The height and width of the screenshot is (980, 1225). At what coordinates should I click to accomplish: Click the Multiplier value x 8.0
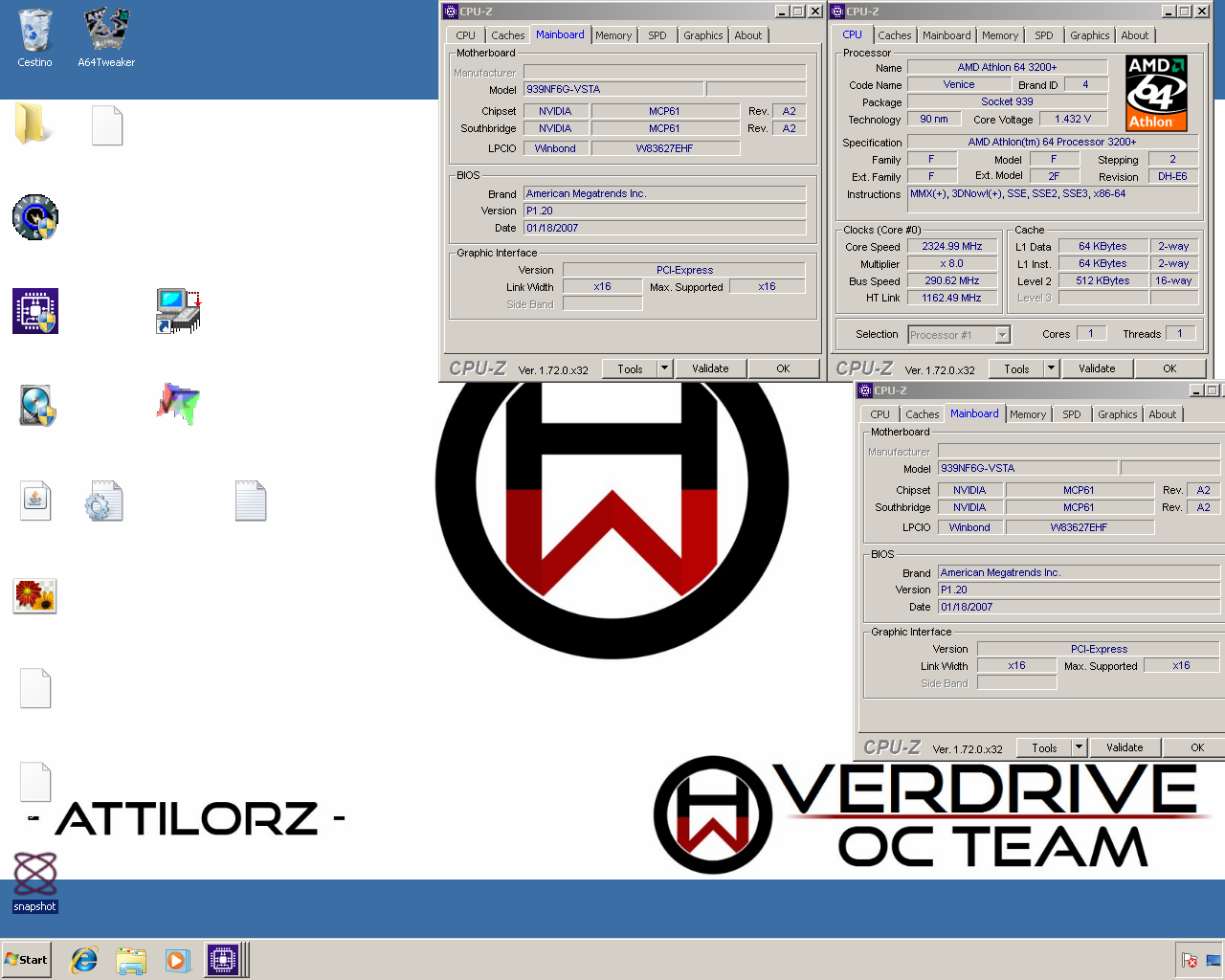pos(952,263)
